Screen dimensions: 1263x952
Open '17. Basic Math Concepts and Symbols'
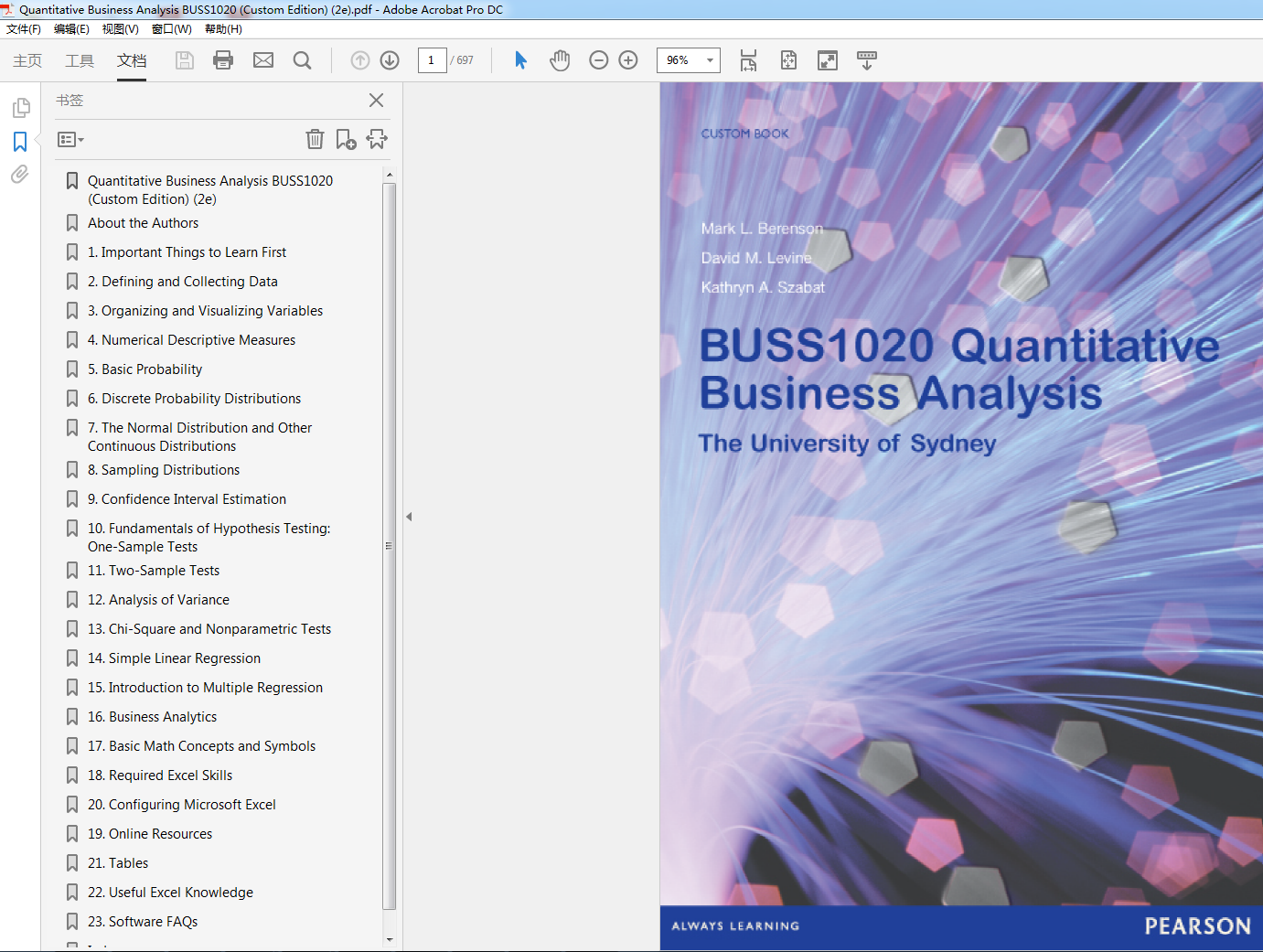pyautogui.click(x=201, y=746)
